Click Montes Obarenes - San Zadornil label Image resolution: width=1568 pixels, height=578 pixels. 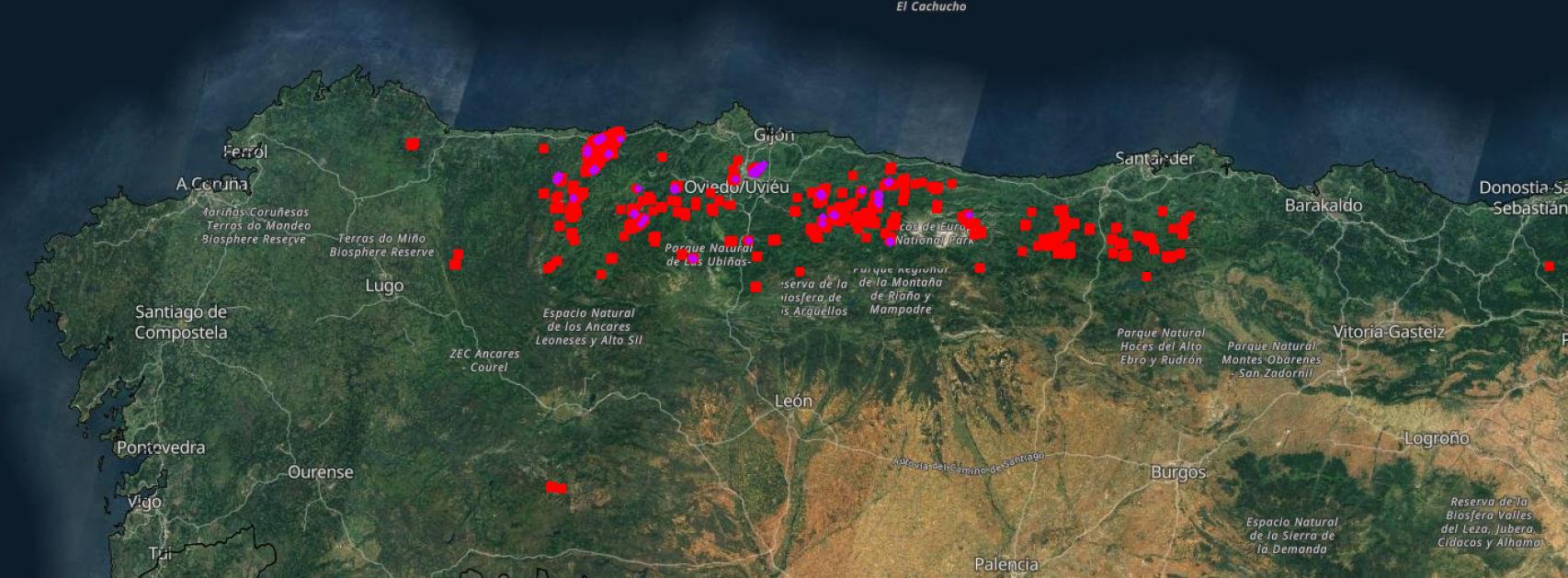point(1271,360)
